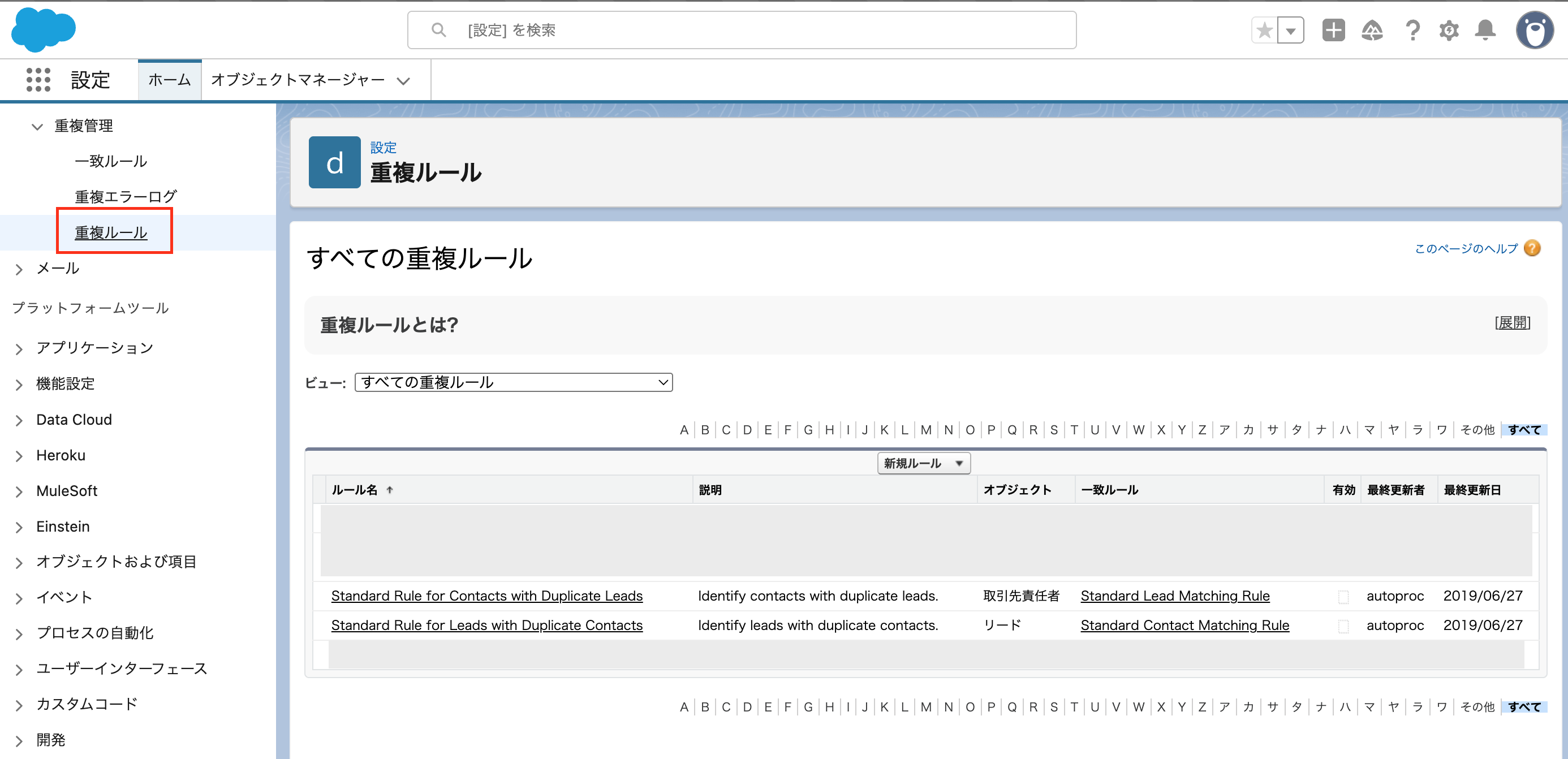This screenshot has width=1568, height=759.
Task: Click 'Identify leads with duplicate contacts.' description
Action: tap(817, 625)
